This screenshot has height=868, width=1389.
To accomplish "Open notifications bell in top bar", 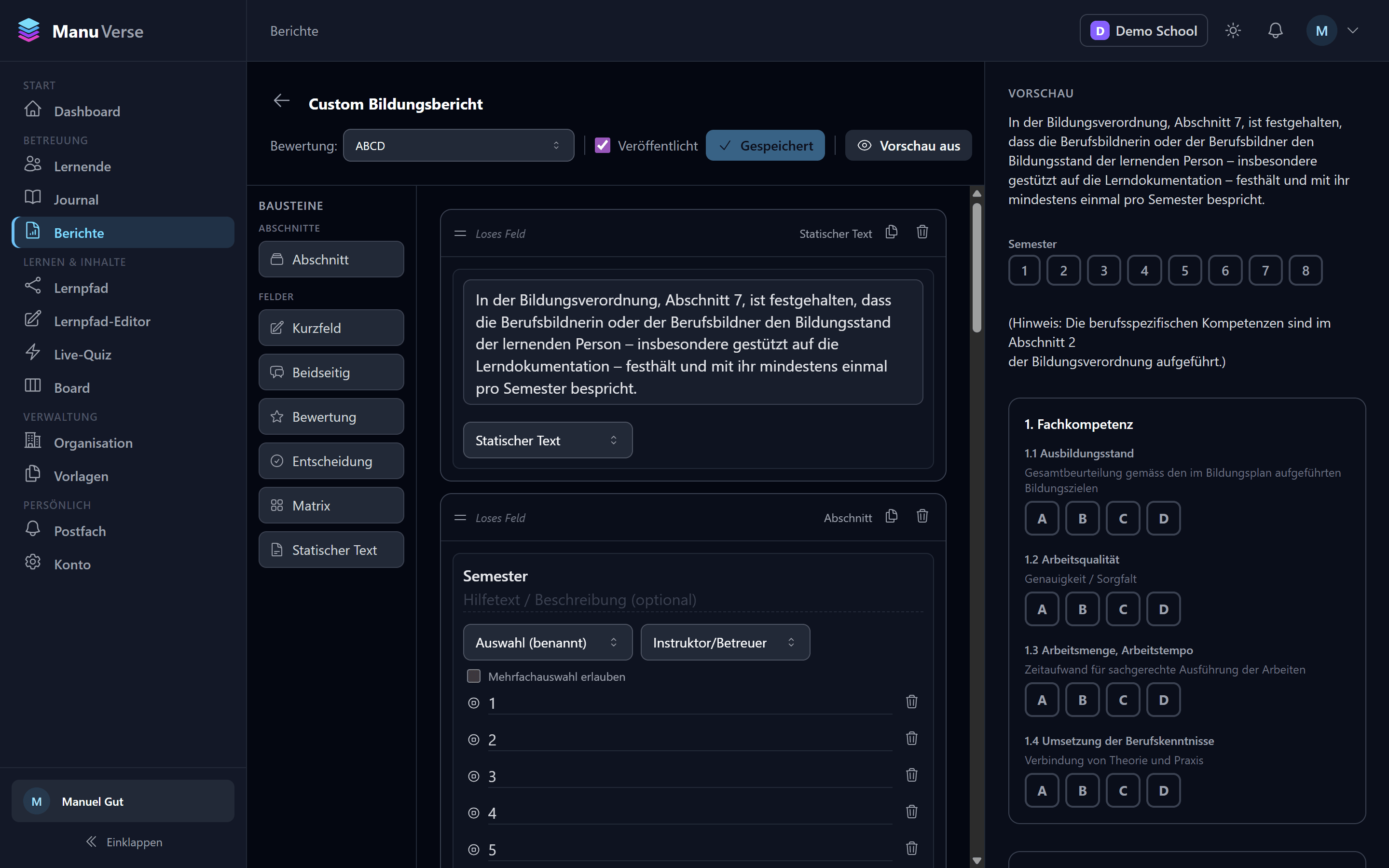I will tap(1275, 30).
